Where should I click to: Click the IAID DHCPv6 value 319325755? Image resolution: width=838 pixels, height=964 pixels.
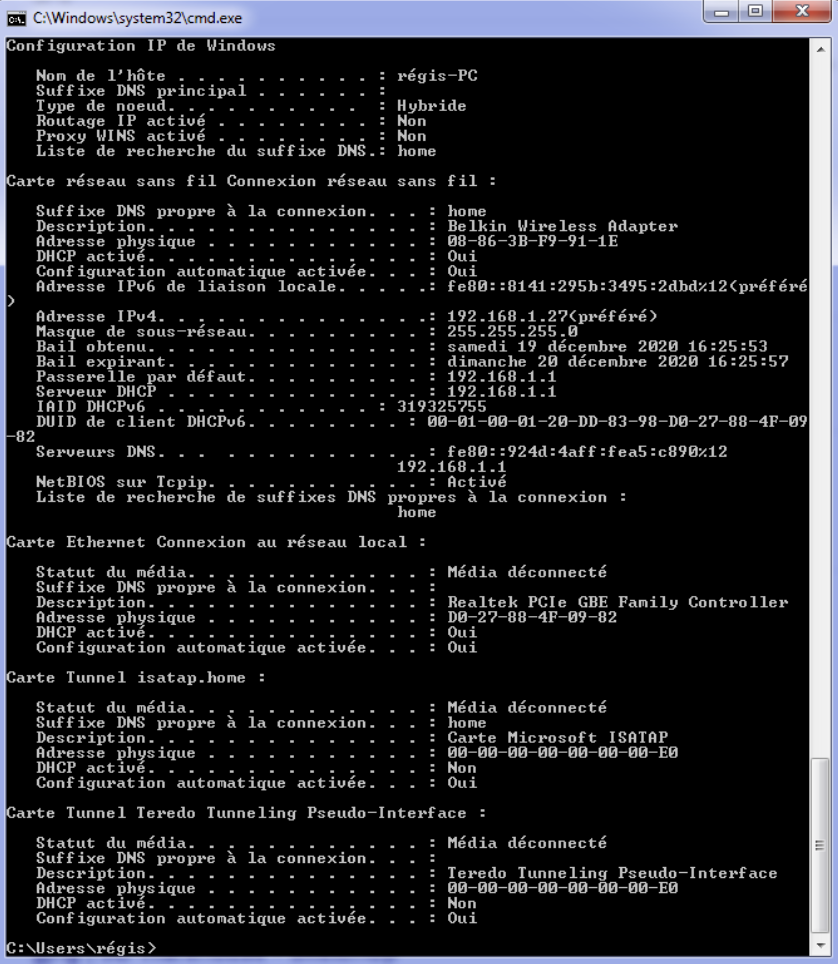(x=441, y=406)
